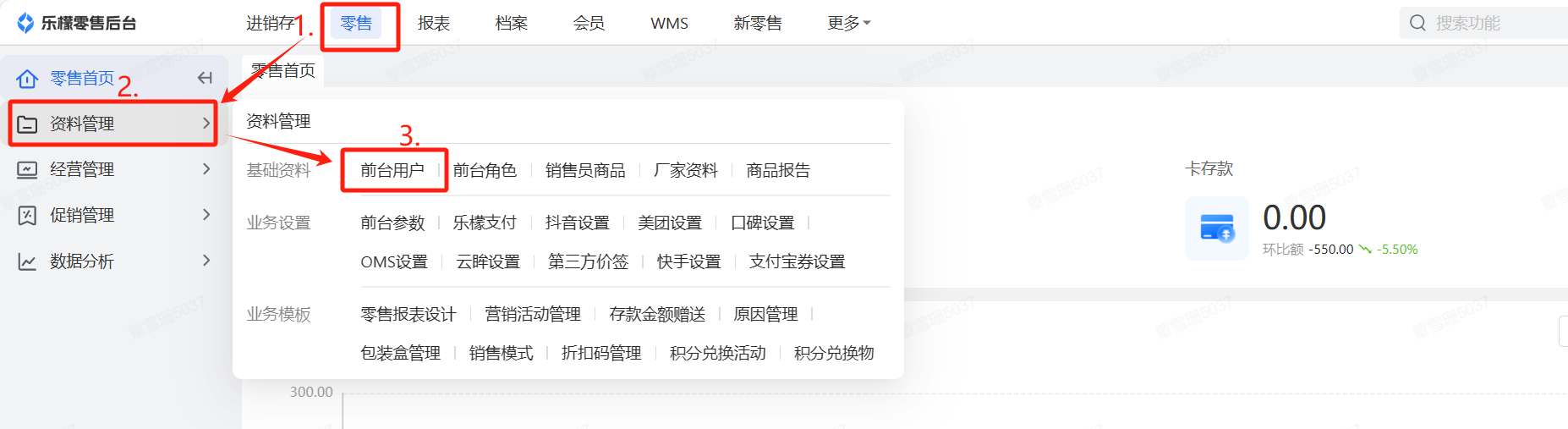Open 零售报表设计 link
This screenshot has width=1568, height=429.
pos(408,314)
